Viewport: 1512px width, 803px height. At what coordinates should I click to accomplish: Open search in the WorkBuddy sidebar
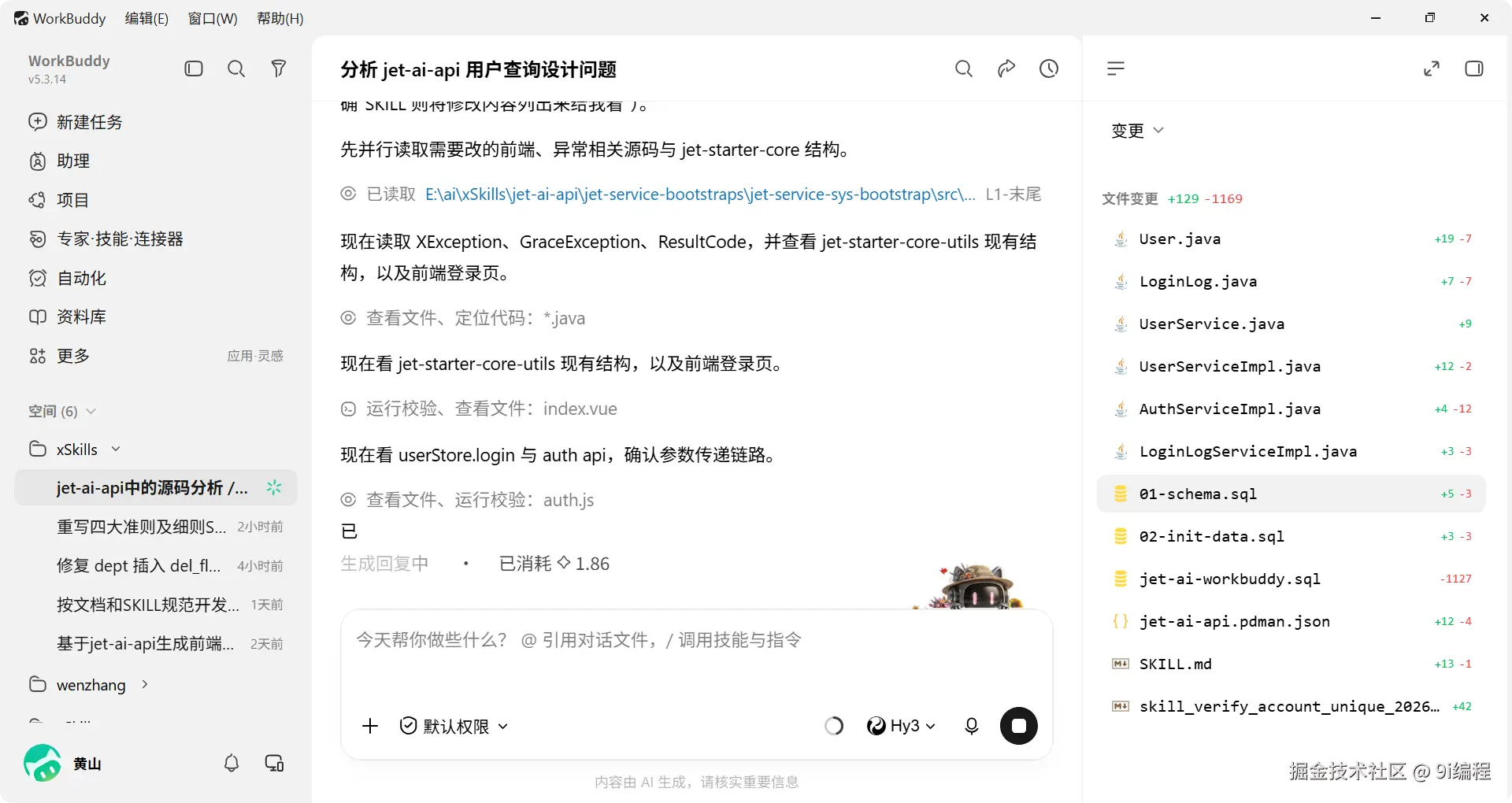point(236,68)
